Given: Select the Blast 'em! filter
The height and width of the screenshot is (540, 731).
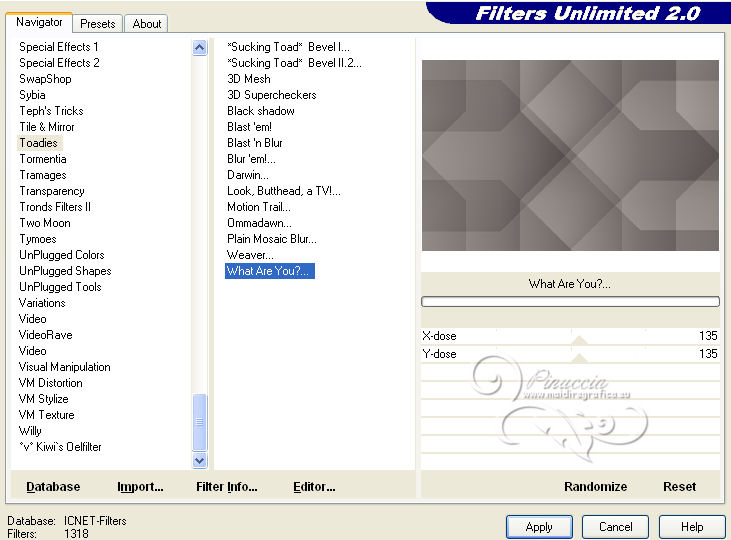Looking at the screenshot, I should coord(249,127).
